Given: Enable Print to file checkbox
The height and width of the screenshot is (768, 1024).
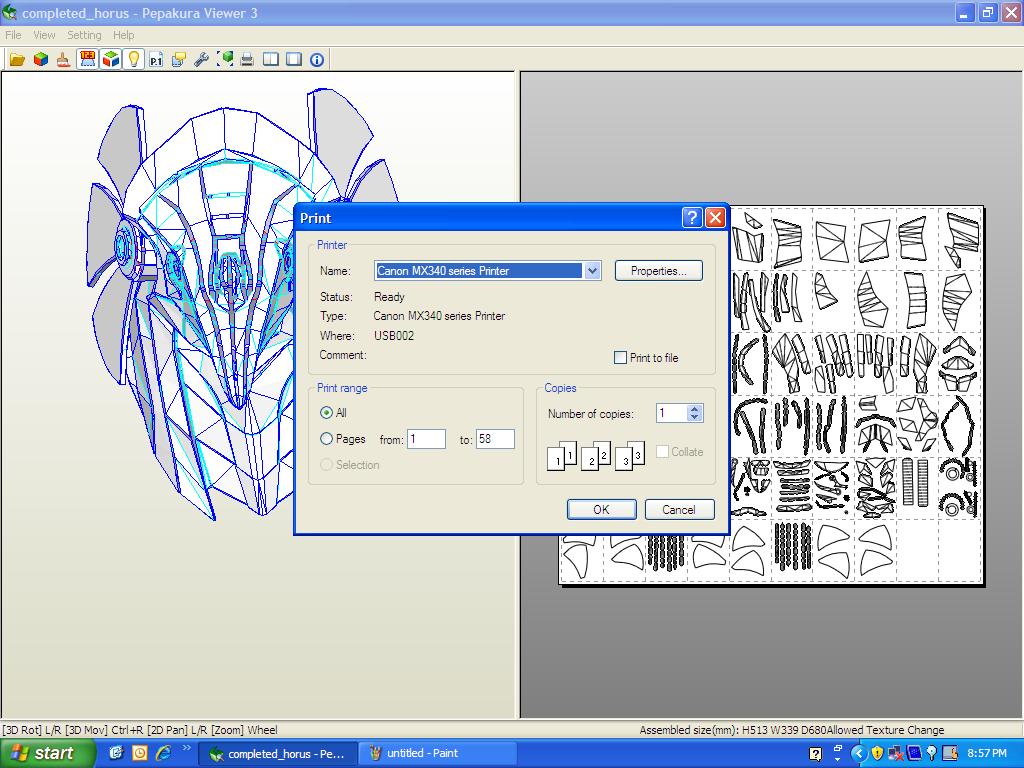Looking at the screenshot, I should point(620,357).
